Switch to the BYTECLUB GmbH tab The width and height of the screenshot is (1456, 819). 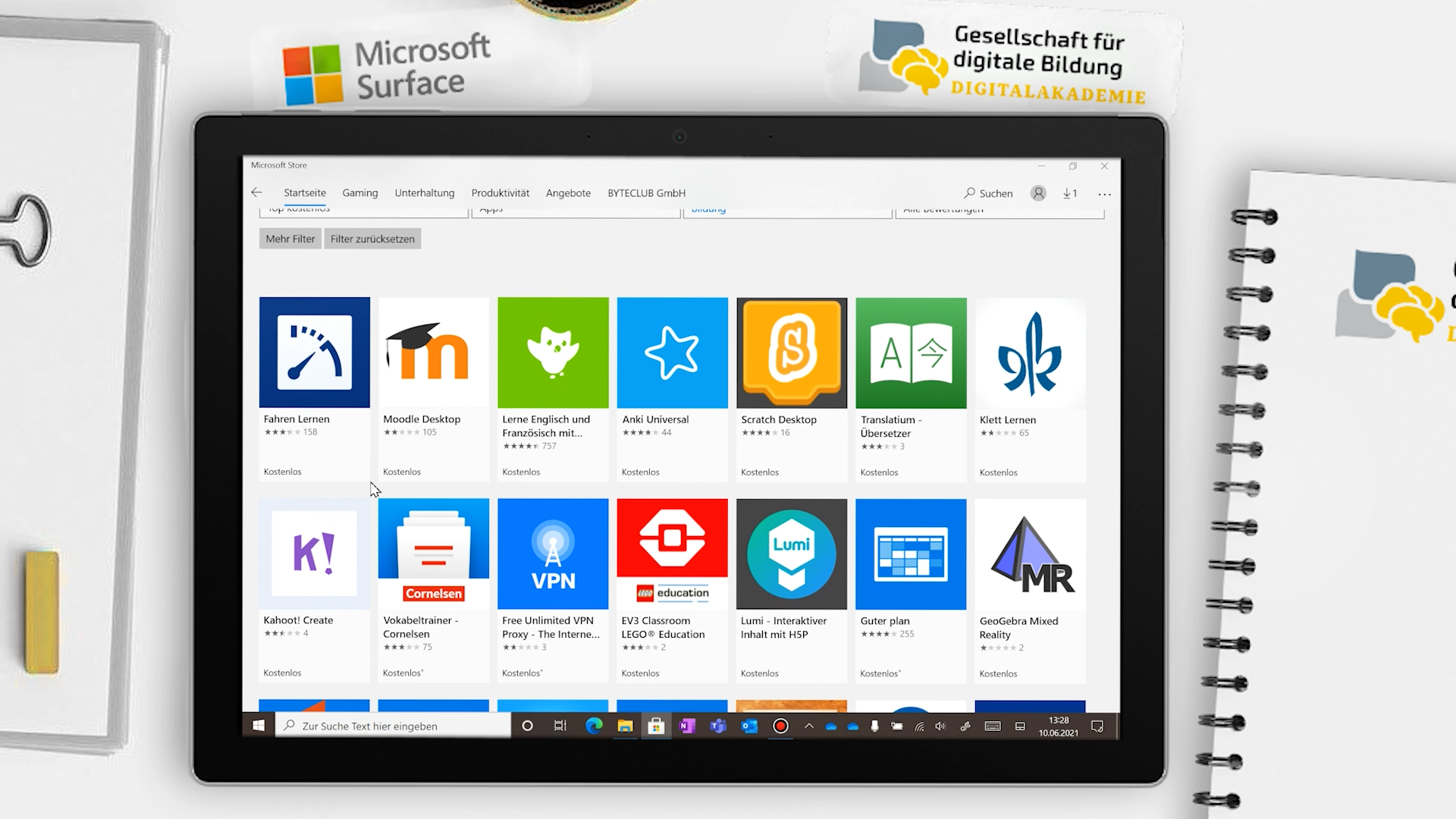click(x=647, y=193)
